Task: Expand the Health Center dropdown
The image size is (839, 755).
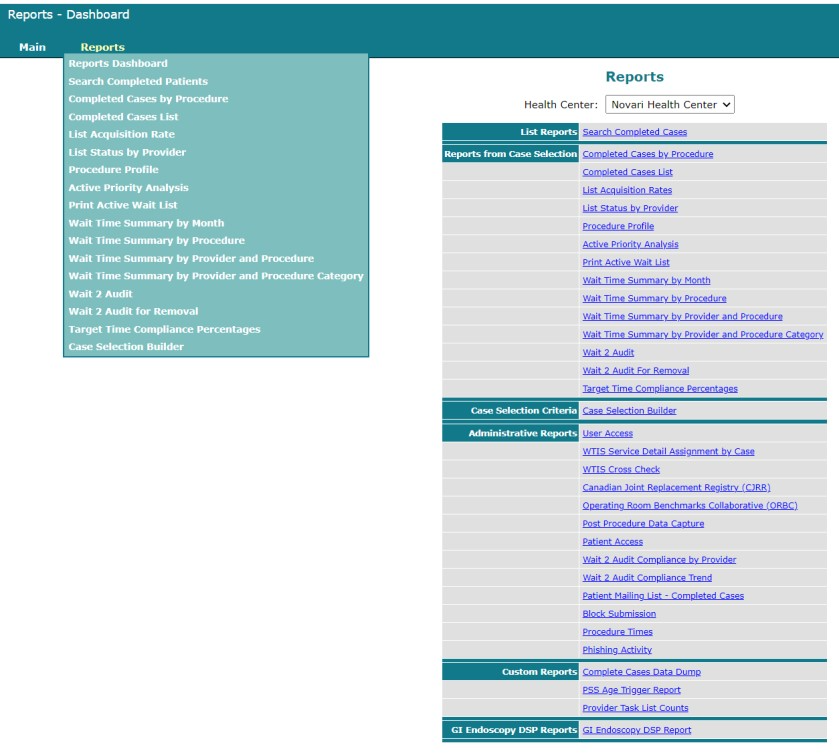Action: click(669, 104)
